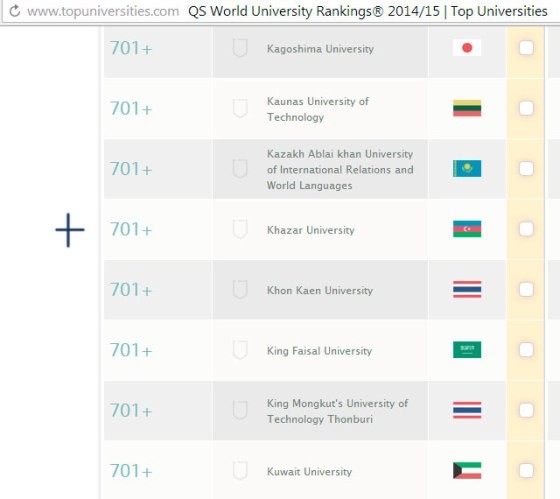The width and height of the screenshot is (560, 499).
Task: Enable the checkbox for Khon Kaen University
Action: tap(526, 289)
